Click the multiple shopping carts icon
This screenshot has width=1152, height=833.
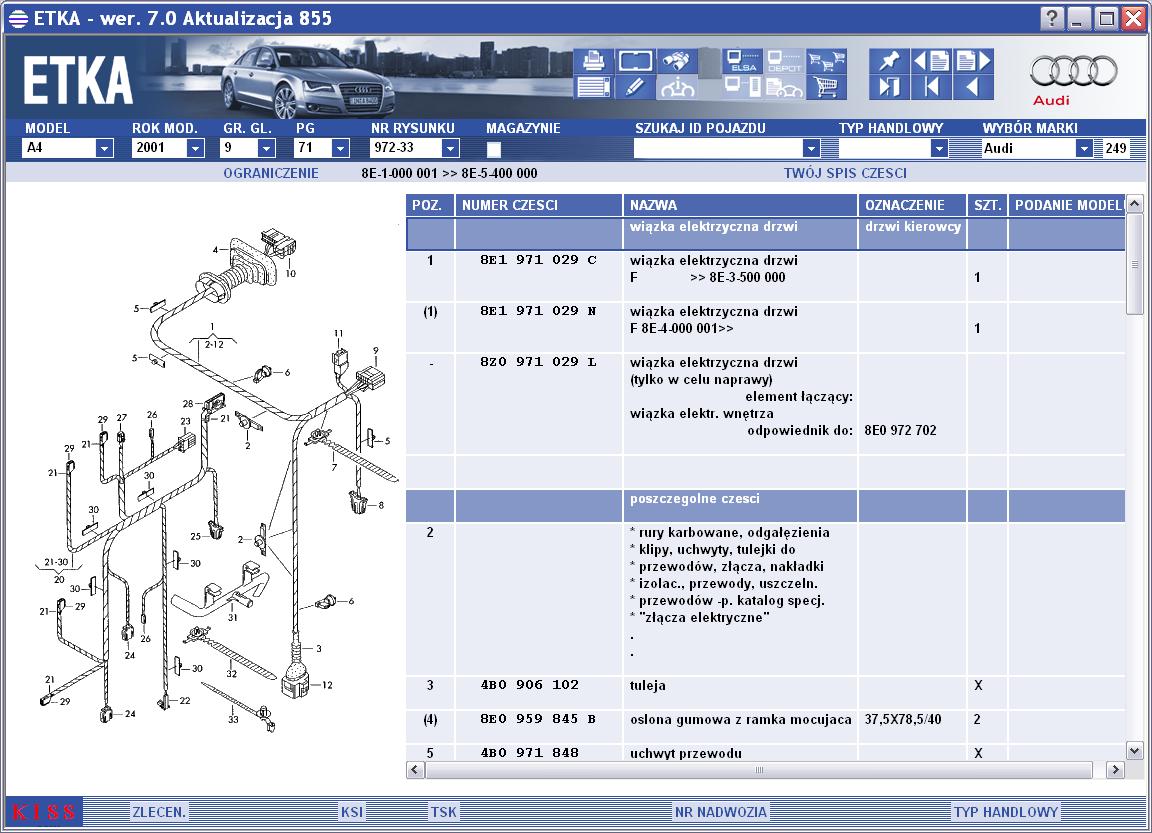tap(827, 60)
